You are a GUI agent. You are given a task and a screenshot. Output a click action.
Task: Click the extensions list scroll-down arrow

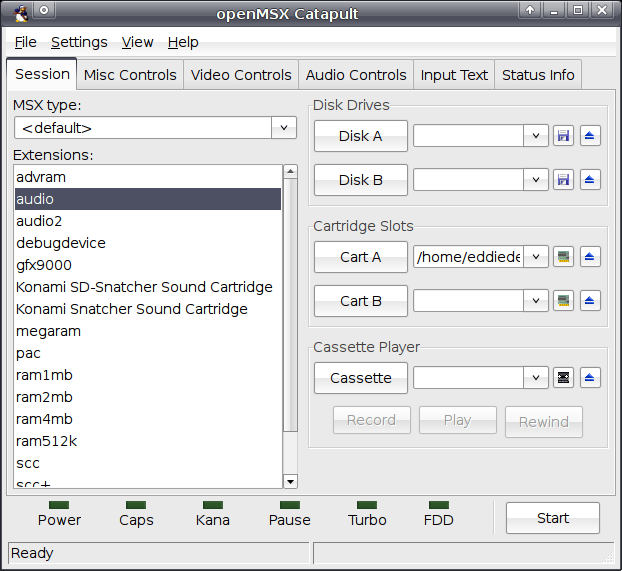tap(290, 482)
